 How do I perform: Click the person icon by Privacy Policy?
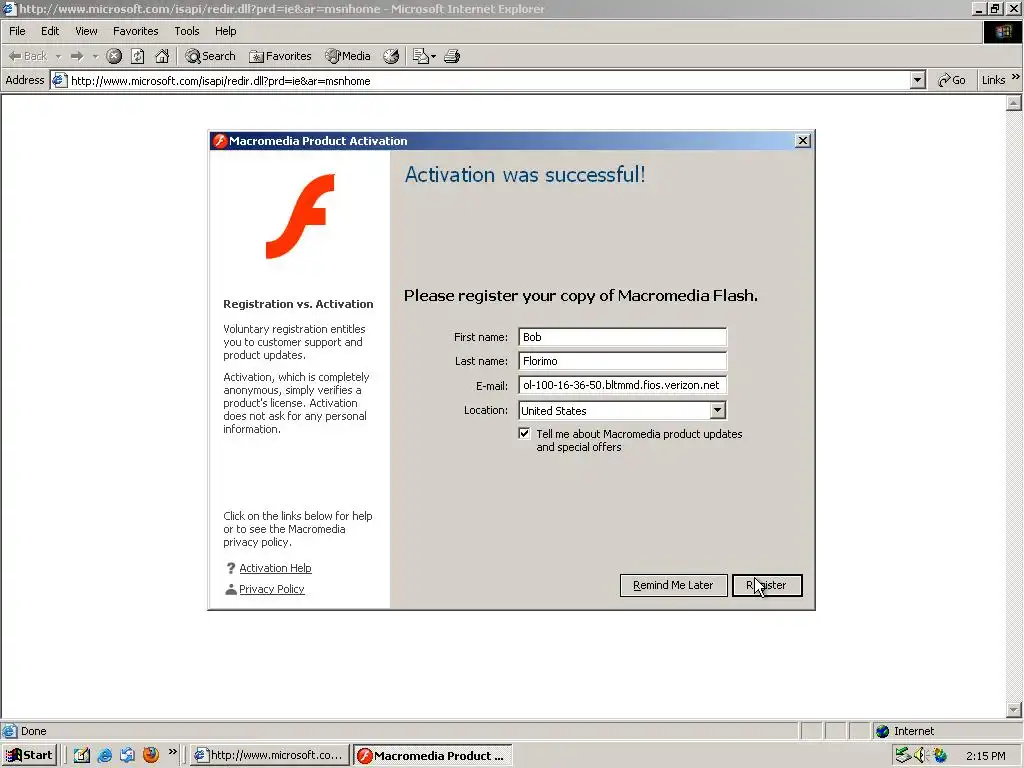(231, 589)
